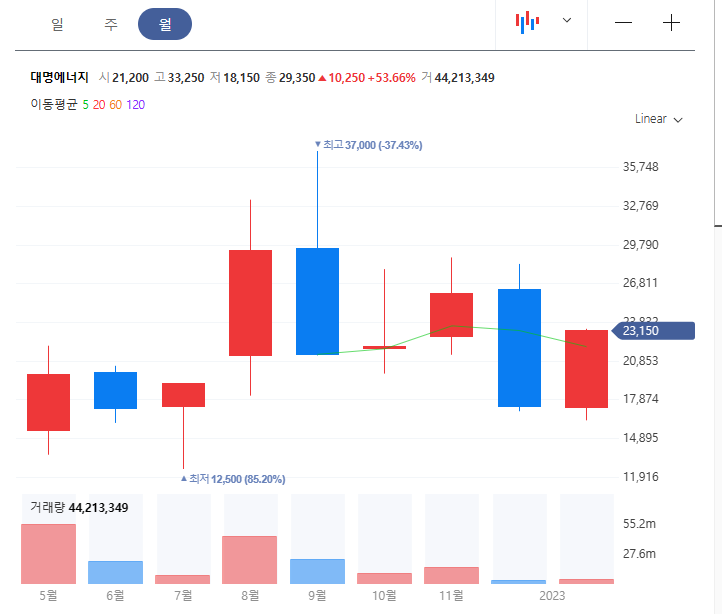Click the 23,150 current price tag
The height and width of the screenshot is (614, 722).
[x=653, y=331]
